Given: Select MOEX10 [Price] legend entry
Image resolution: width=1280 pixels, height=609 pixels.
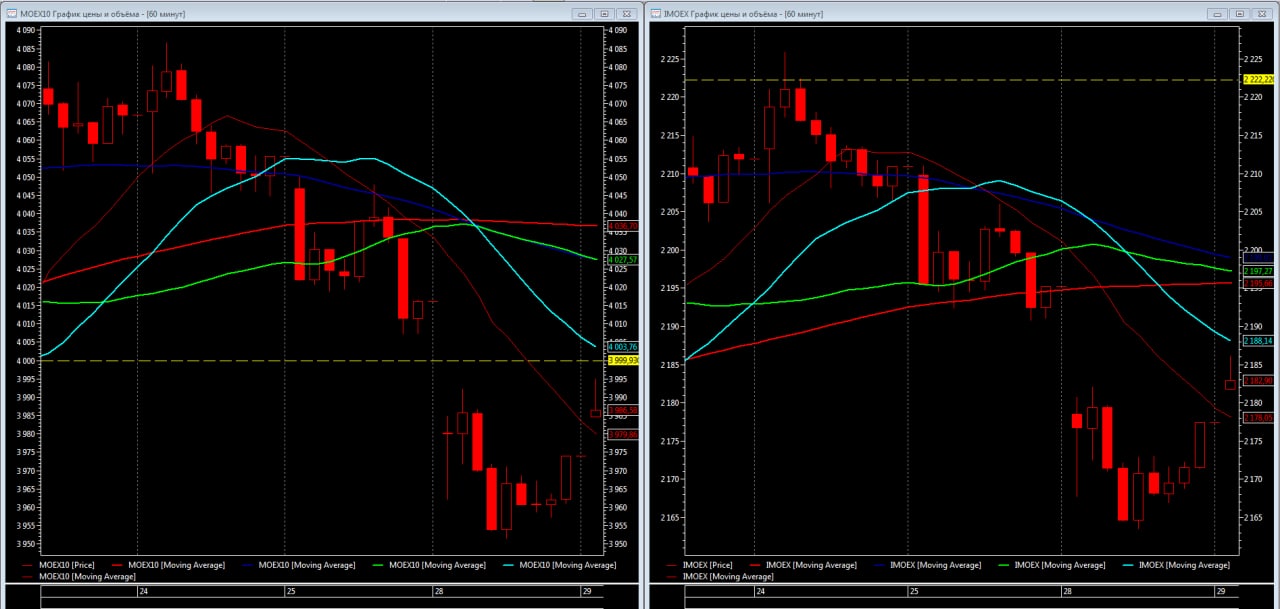Looking at the screenshot, I should [x=69, y=565].
